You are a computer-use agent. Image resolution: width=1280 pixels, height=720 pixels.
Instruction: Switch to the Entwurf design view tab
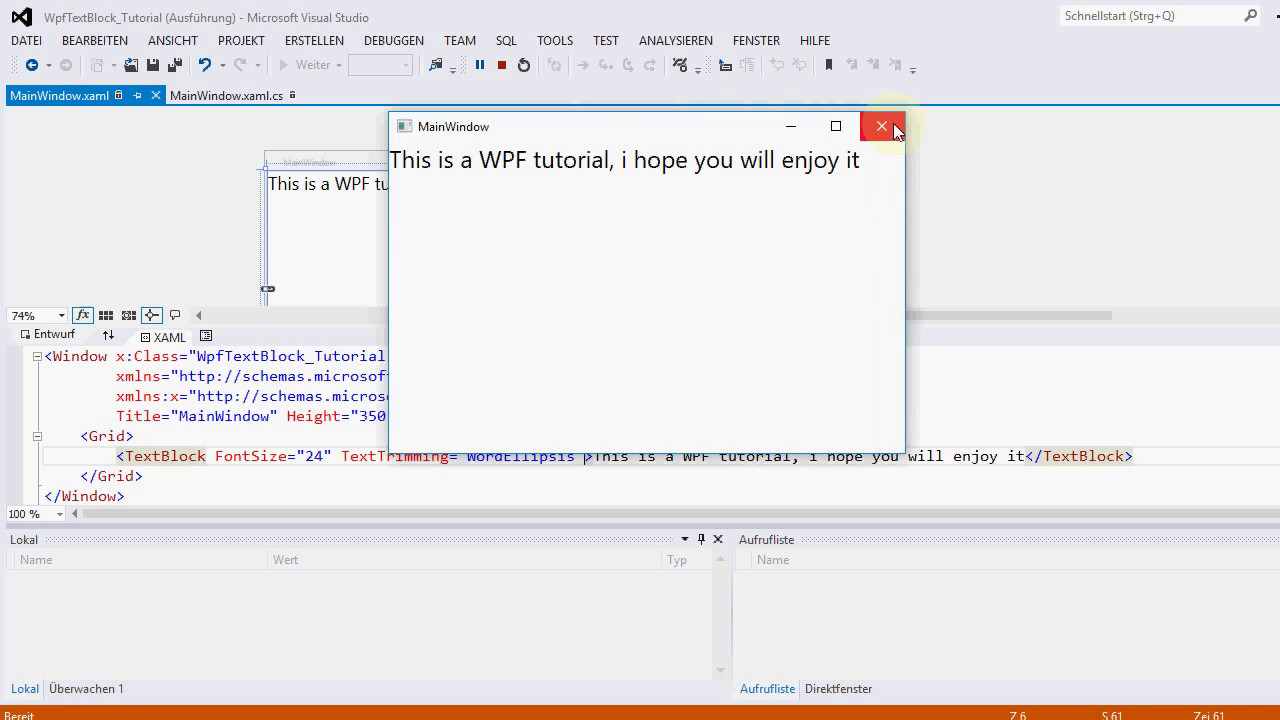coord(47,335)
